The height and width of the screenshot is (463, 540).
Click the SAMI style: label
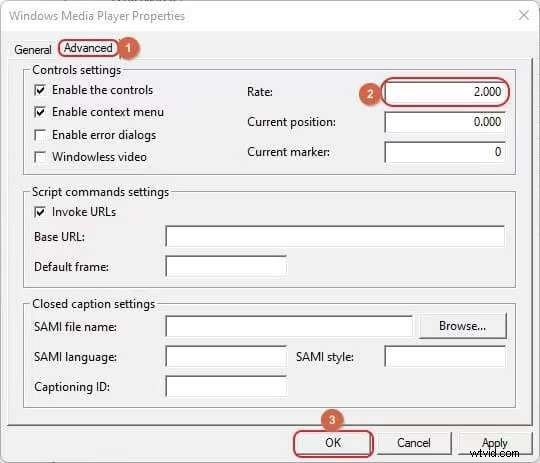(x=325, y=357)
